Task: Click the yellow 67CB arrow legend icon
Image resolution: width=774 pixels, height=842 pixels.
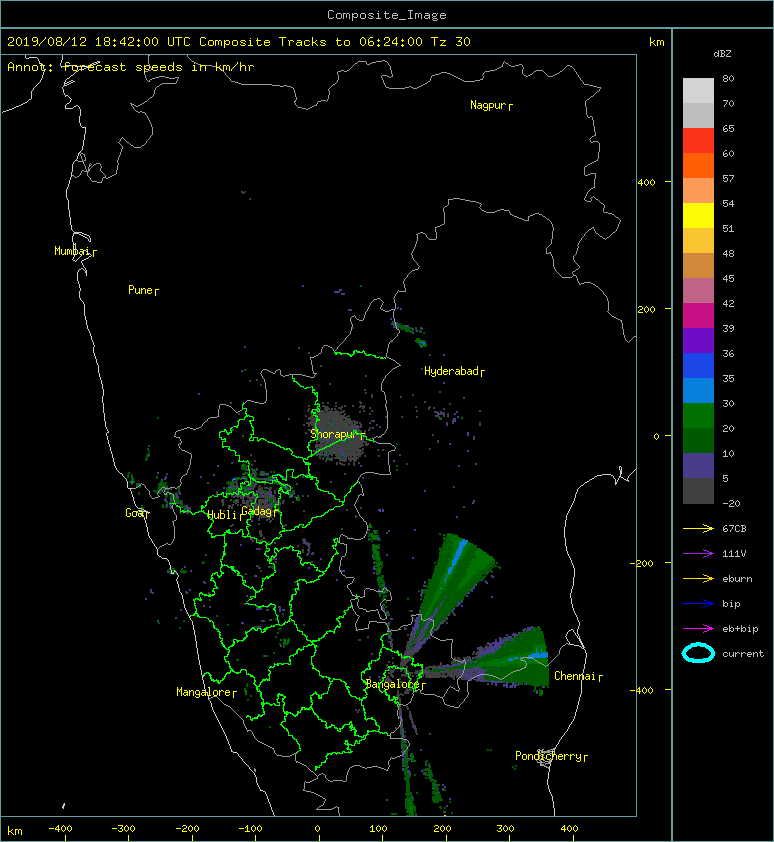Action: (x=698, y=528)
